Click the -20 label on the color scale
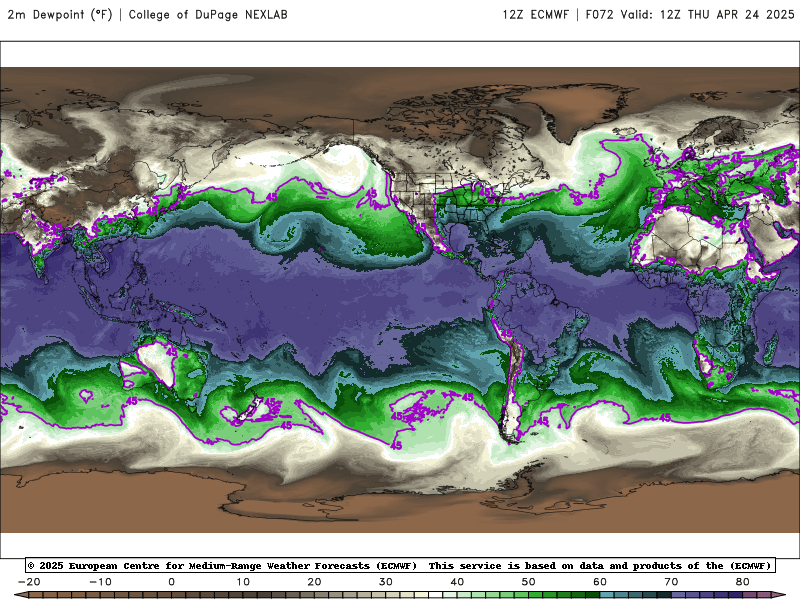This screenshot has height=600, width=800. click(29, 582)
